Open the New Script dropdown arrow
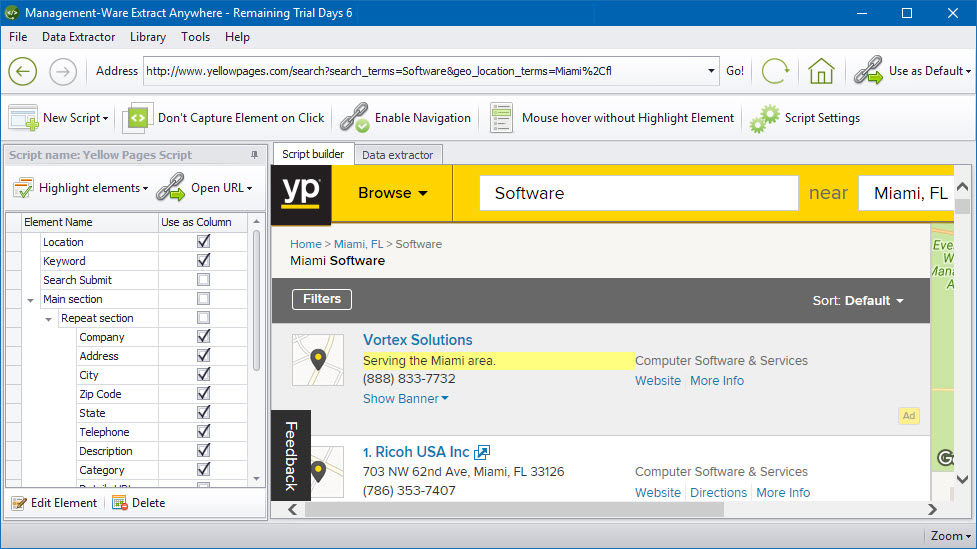This screenshot has width=977, height=549. (x=105, y=118)
